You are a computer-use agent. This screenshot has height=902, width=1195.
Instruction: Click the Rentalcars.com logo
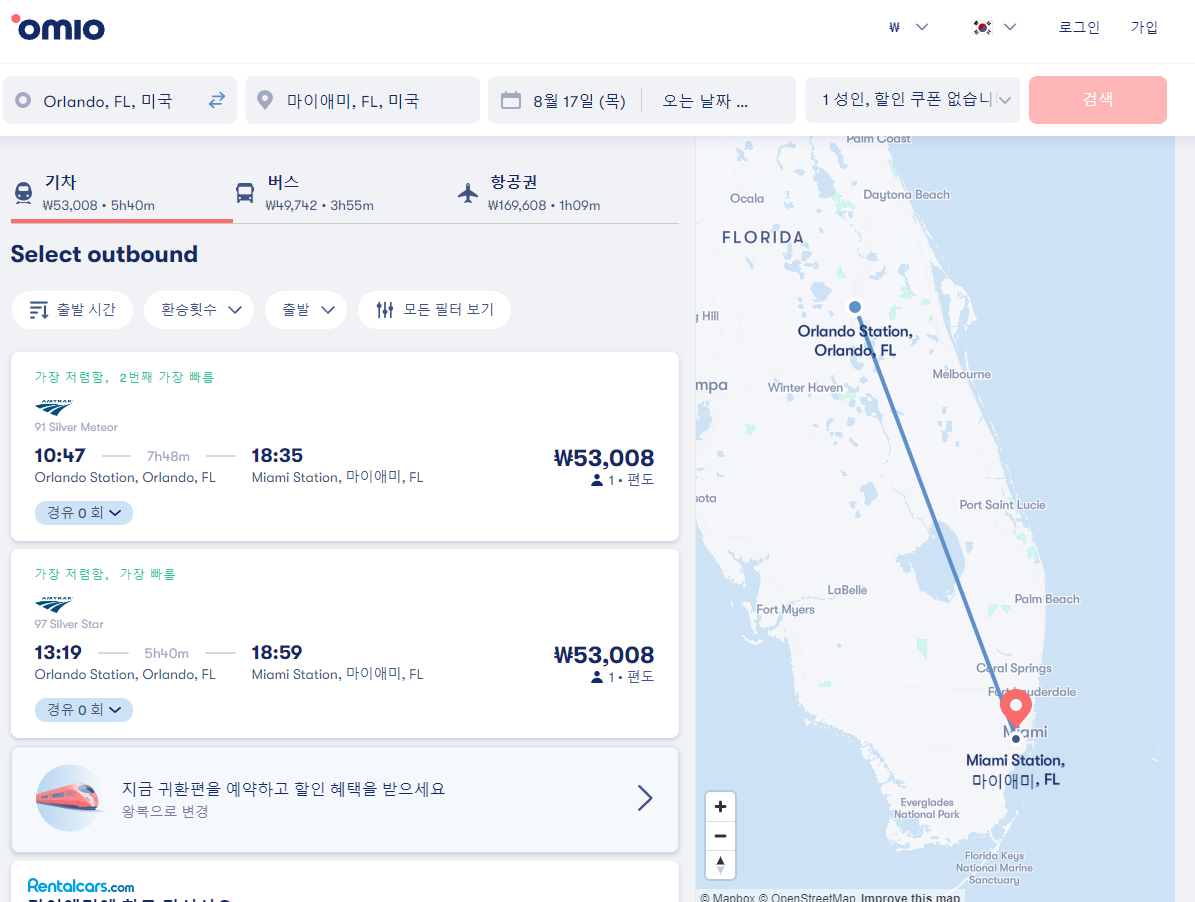click(81, 886)
